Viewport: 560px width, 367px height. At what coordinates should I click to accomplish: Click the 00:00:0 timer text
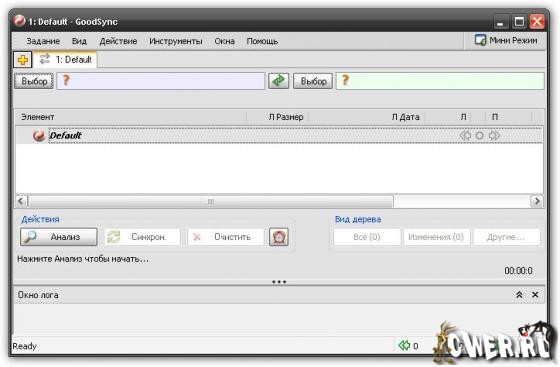tap(518, 271)
